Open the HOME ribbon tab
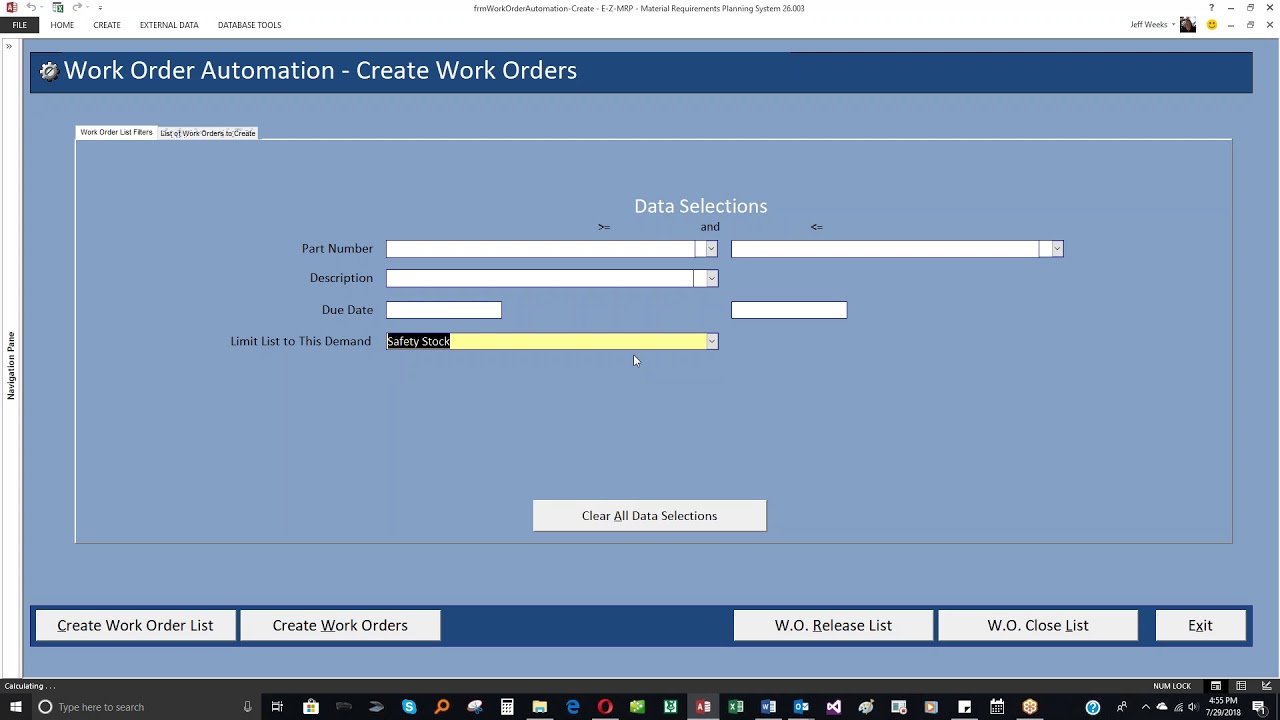1280x720 pixels. 62,25
